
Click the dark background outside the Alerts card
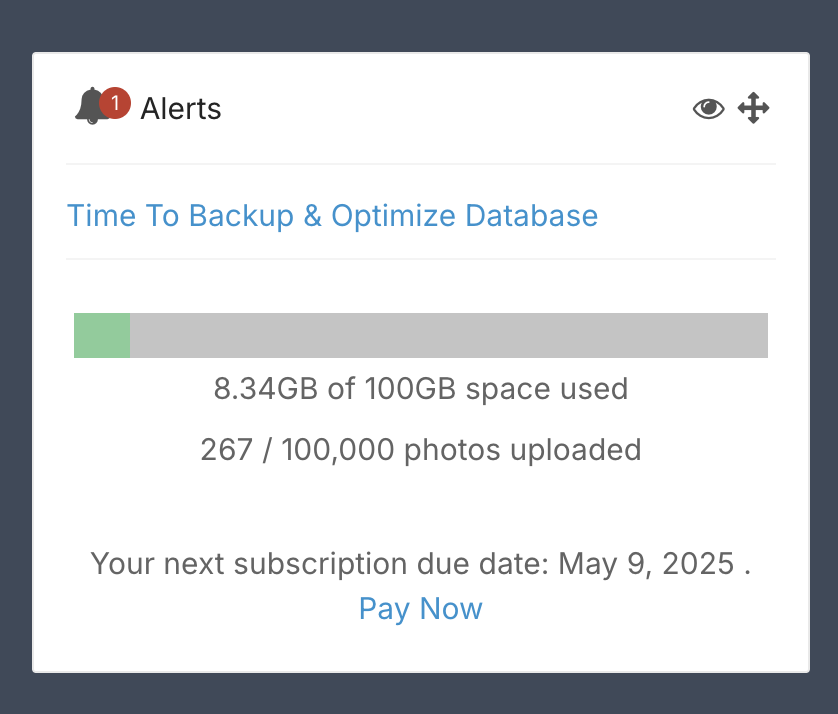pos(419,26)
